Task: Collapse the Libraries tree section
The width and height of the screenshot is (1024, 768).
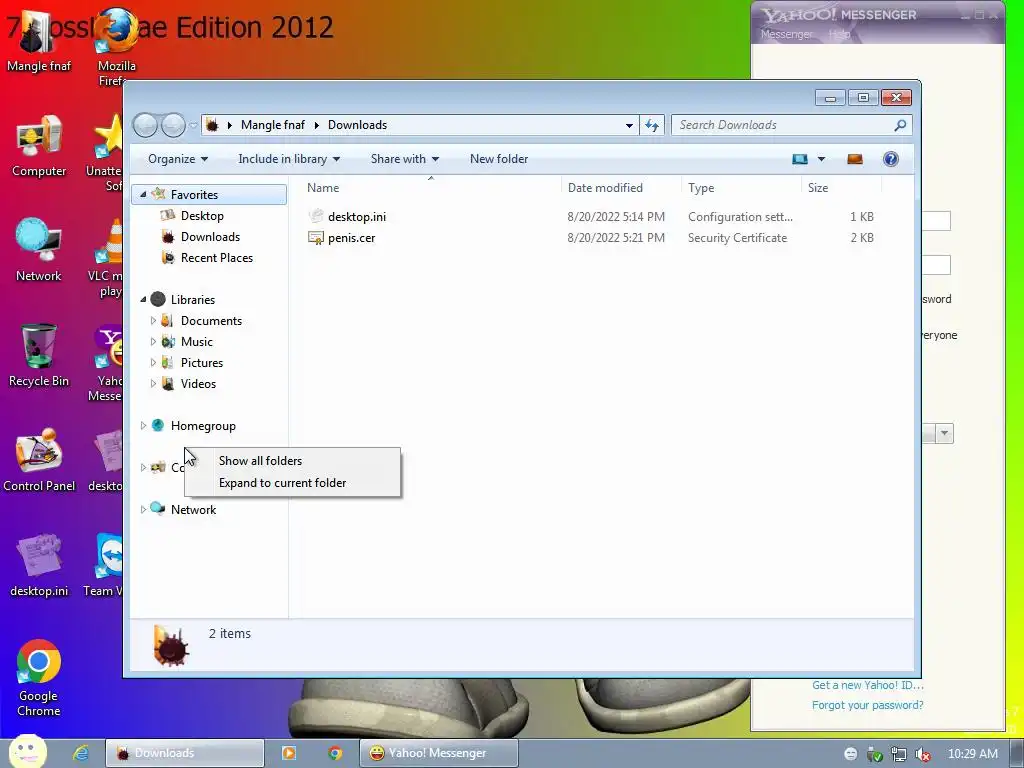Action: (143, 299)
